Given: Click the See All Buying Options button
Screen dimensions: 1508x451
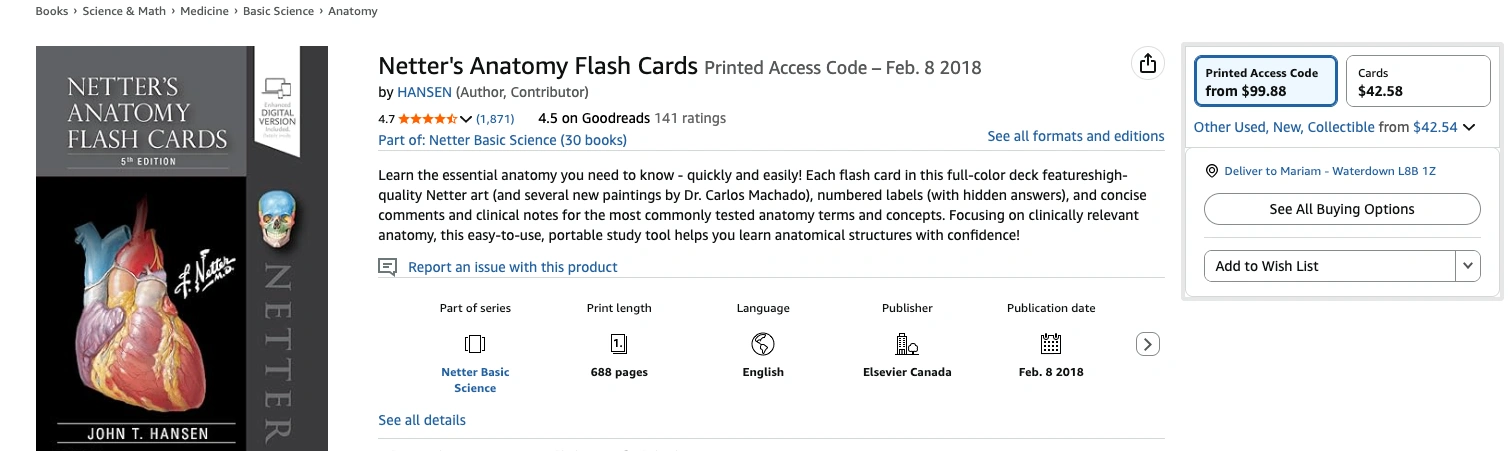Looking at the screenshot, I should (x=1341, y=209).
